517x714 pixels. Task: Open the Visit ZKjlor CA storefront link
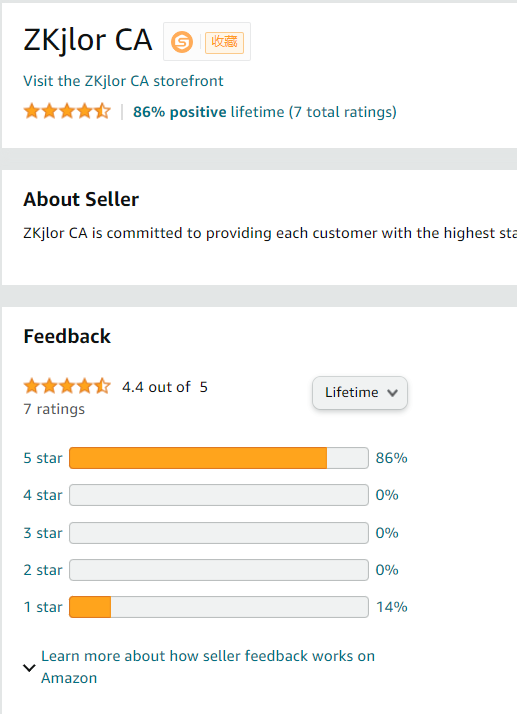[x=123, y=81]
